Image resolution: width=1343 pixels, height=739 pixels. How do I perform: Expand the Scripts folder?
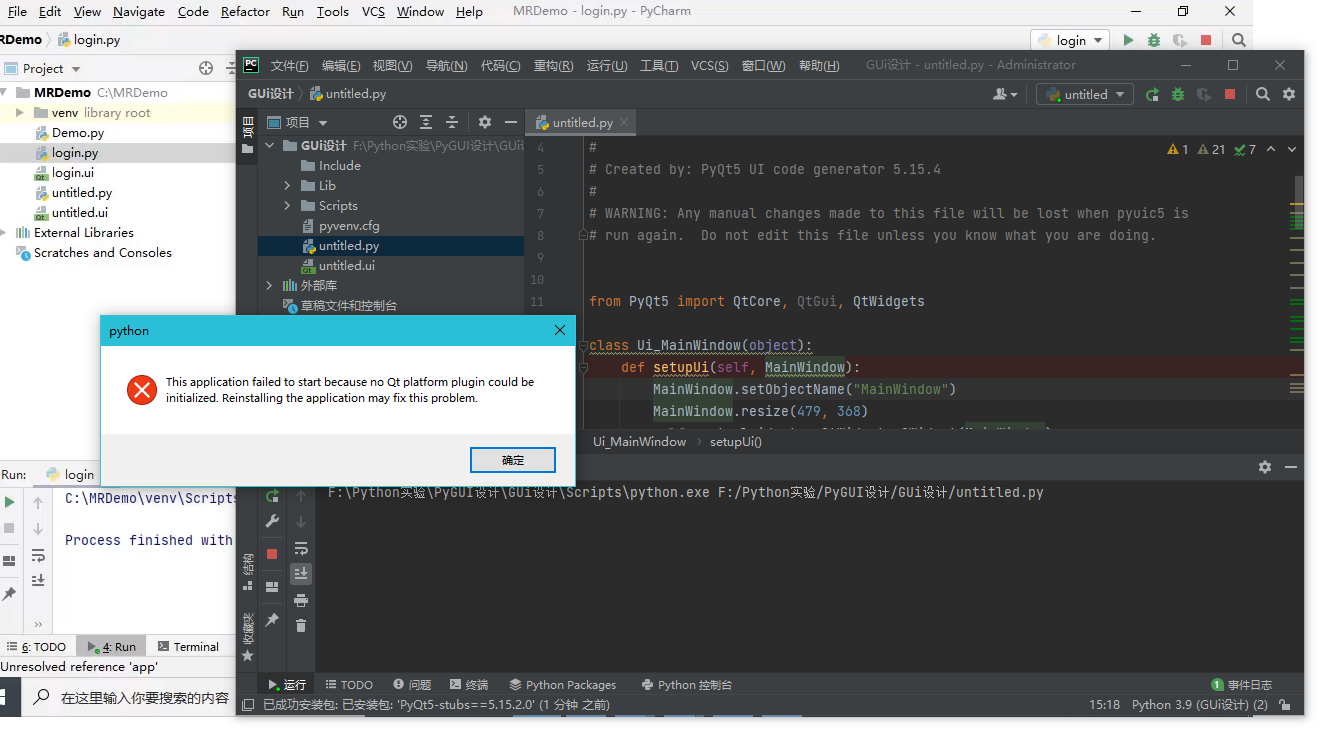tap(287, 205)
